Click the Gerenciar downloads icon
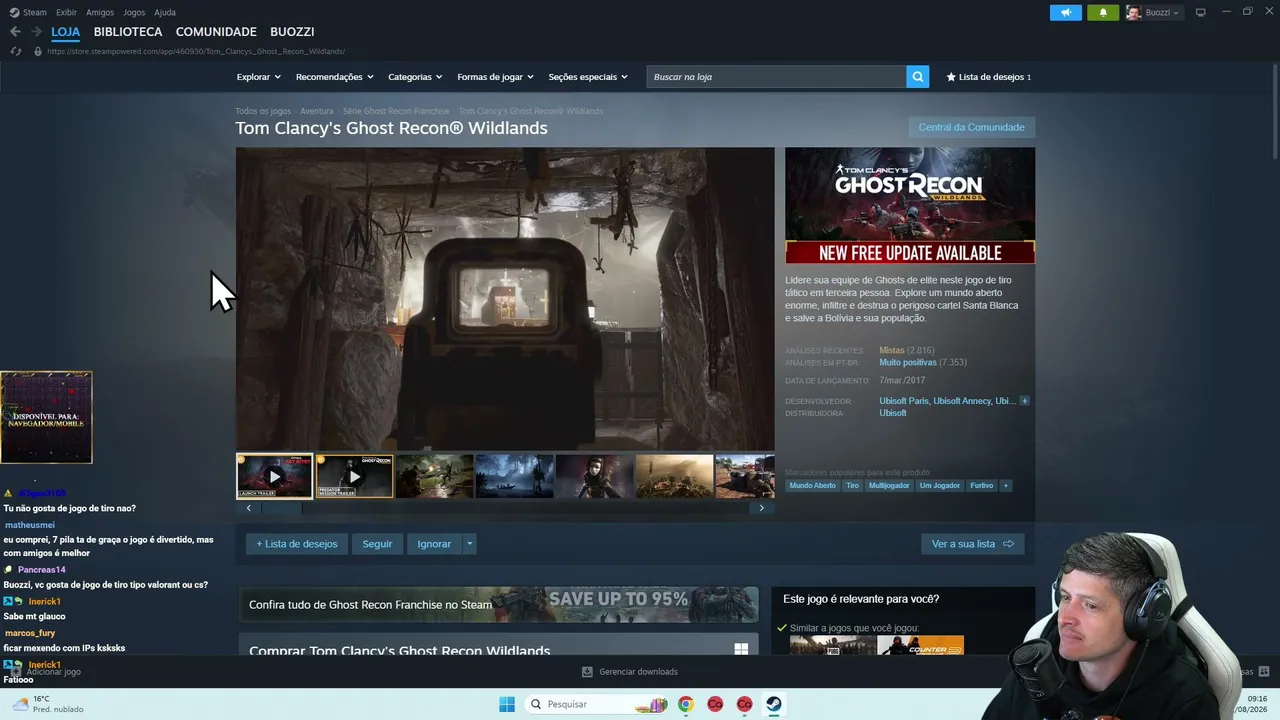 click(587, 672)
